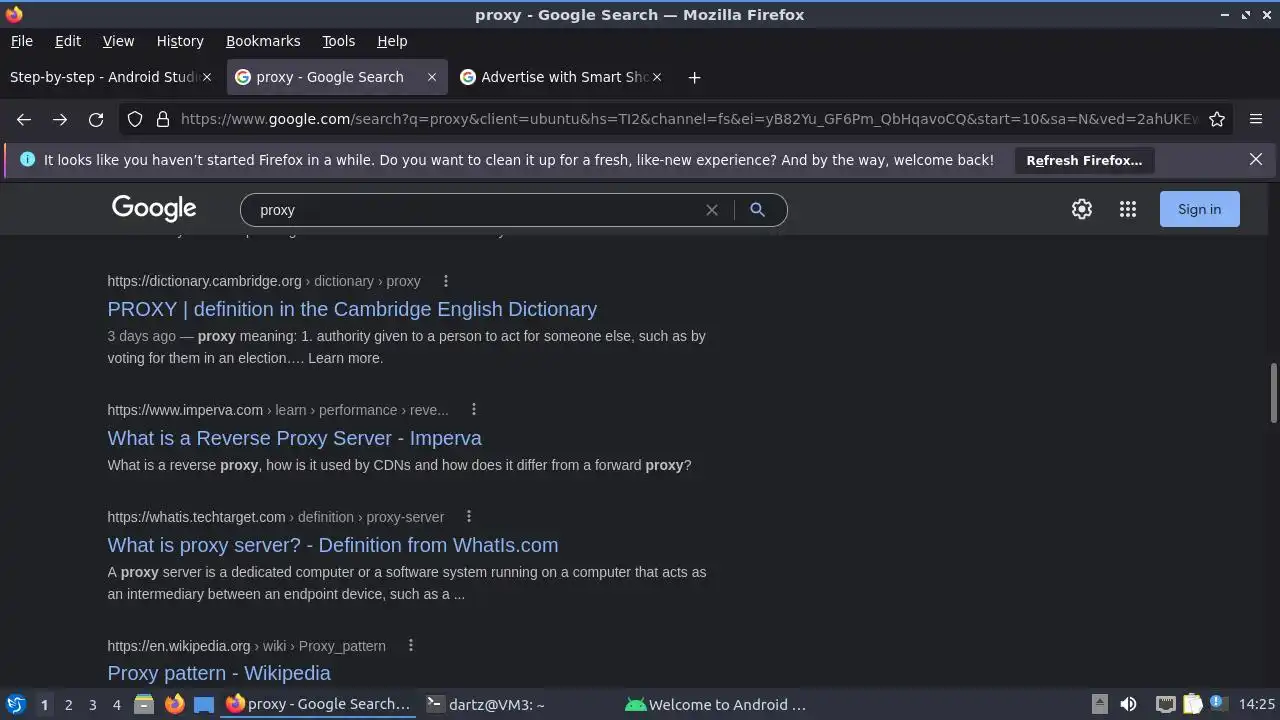Dismiss the Firefox refresh notification bar
This screenshot has width=1280, height=720.
[x=1256, y=159]
